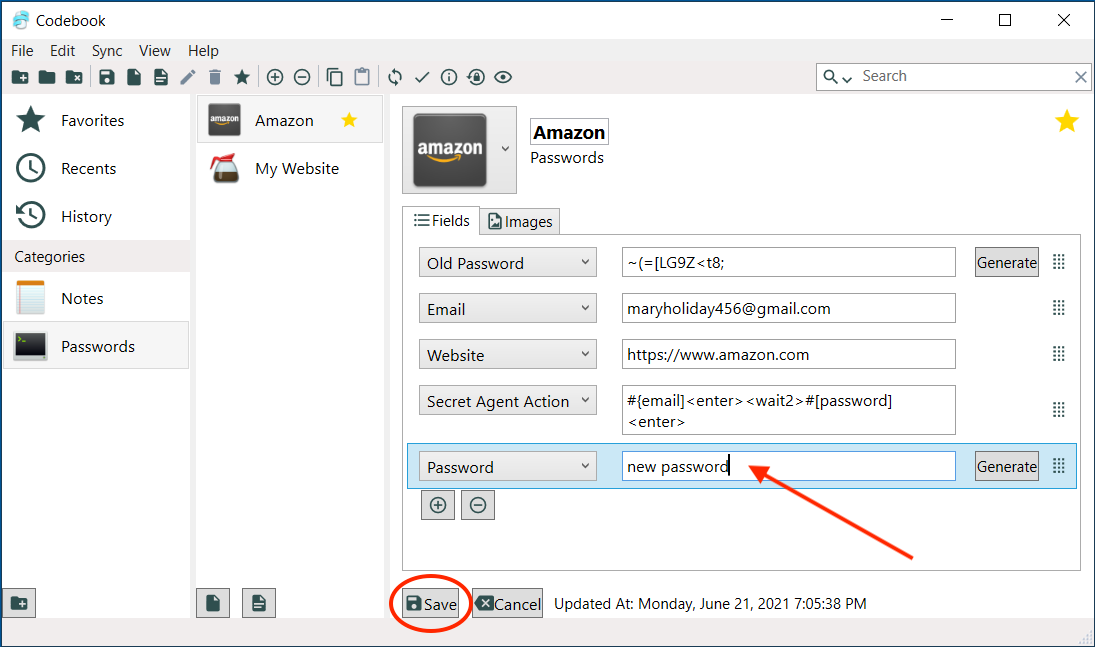Switch to the Images tab
The width and height of the screenshot is (1095, 647).
tap(520, 221)
